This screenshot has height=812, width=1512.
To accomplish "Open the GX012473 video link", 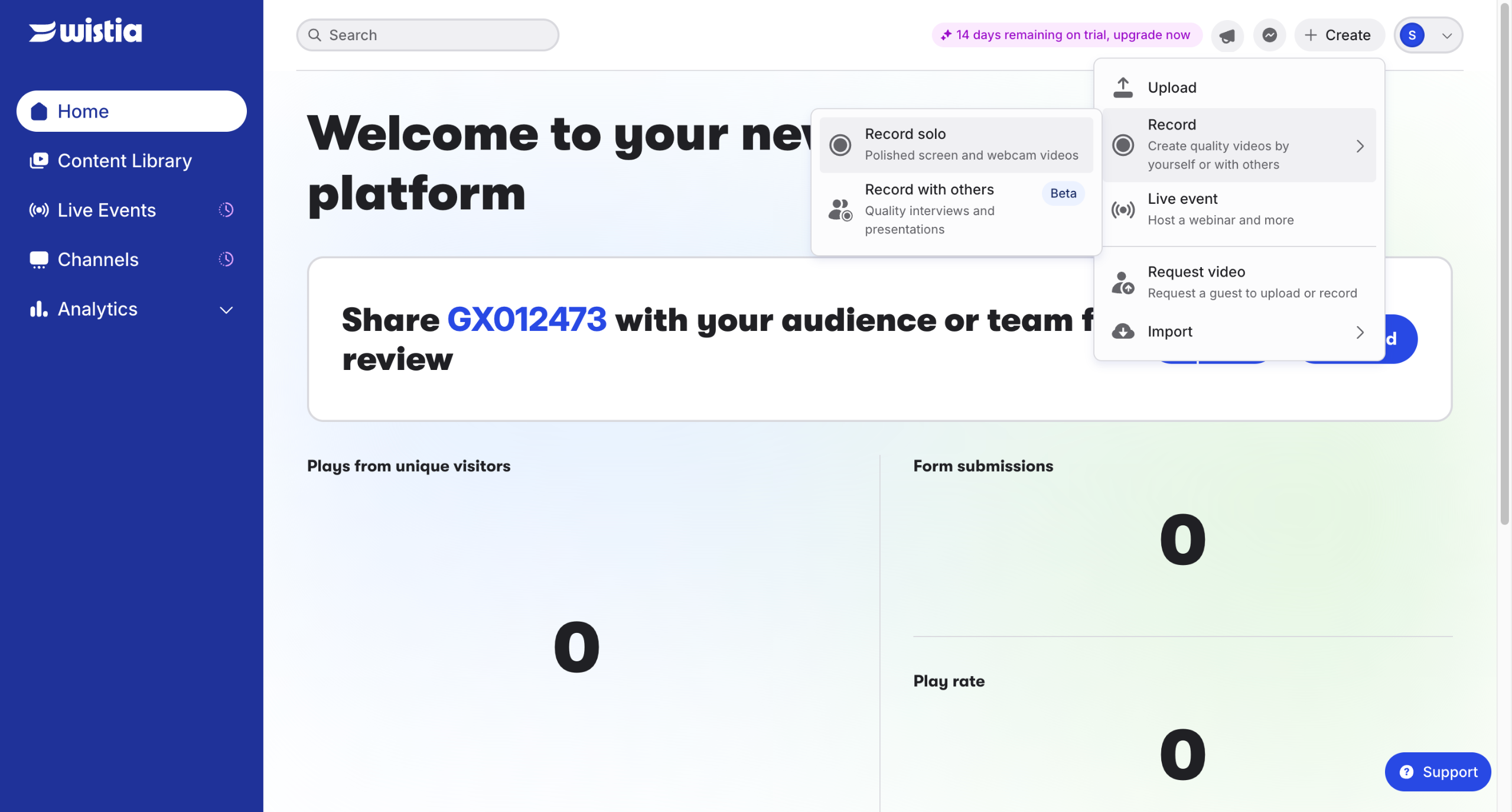I will pyautogui.click(x=527, y=320).
